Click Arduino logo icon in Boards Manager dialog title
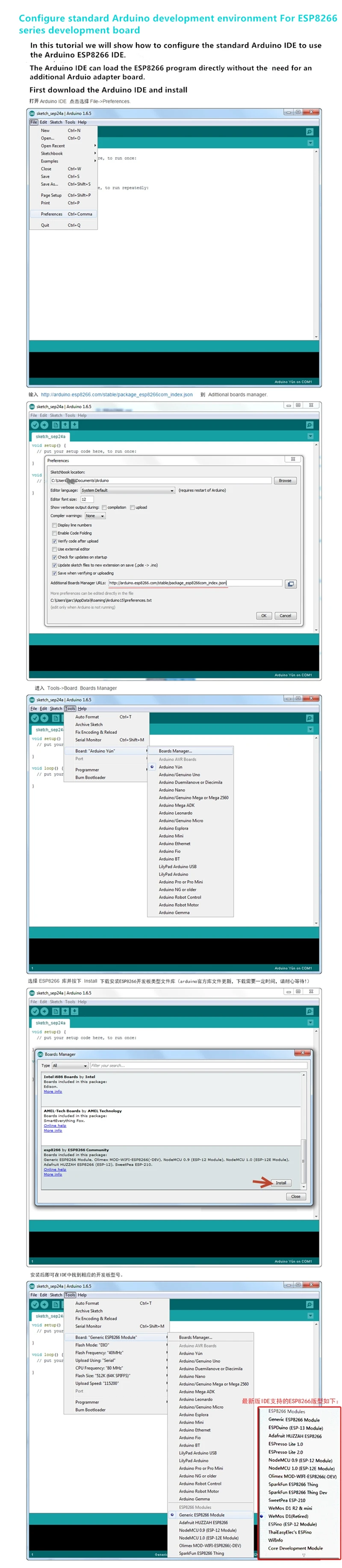The height and width of the screenshot is (1568, 342). pyautogui.click(x=41, y=1054)
